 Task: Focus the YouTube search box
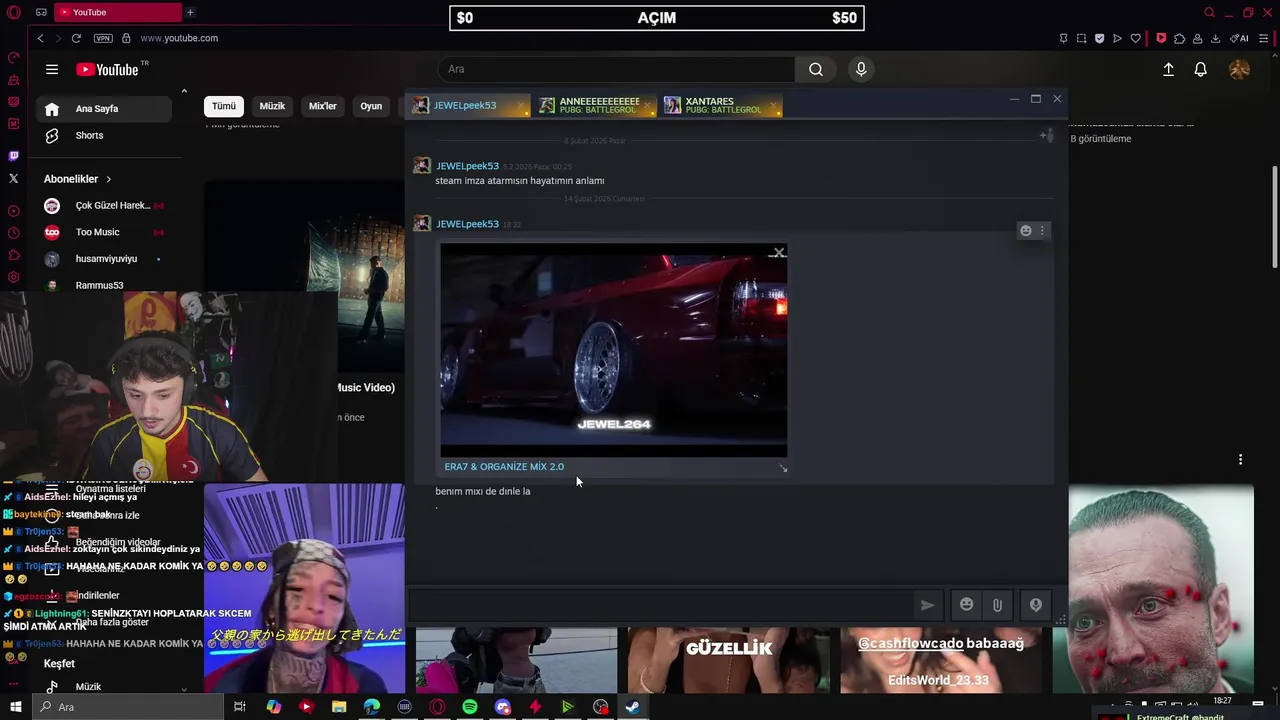click(617, 69)
